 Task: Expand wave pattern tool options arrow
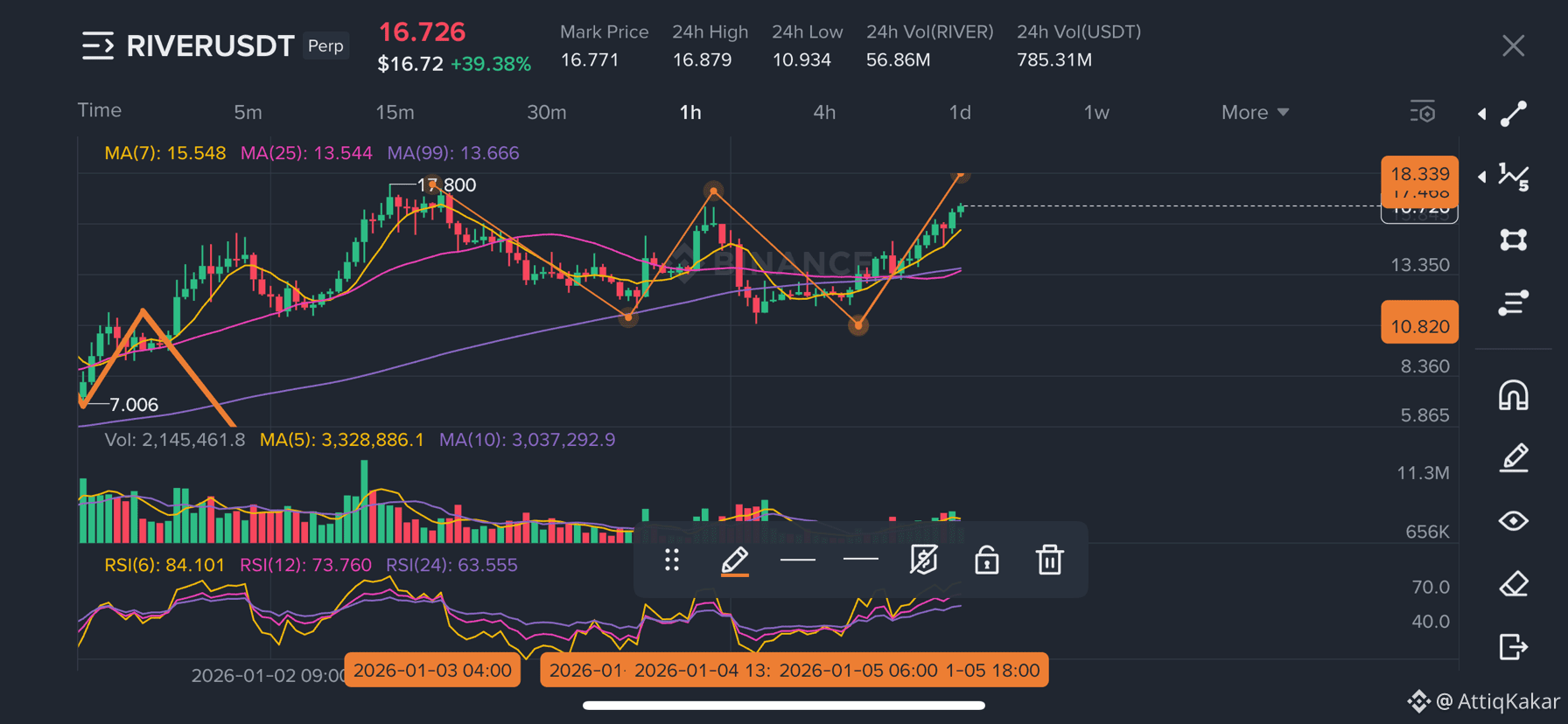tap(1481, 177)
